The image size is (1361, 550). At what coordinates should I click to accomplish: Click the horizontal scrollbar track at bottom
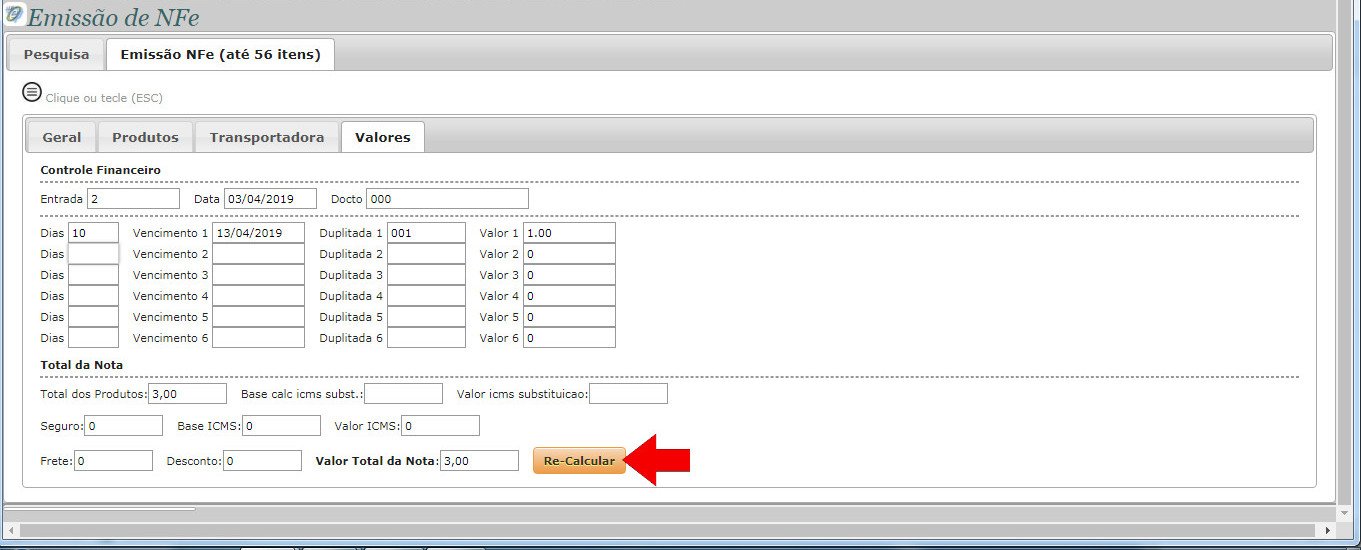[x=700, y=530]
